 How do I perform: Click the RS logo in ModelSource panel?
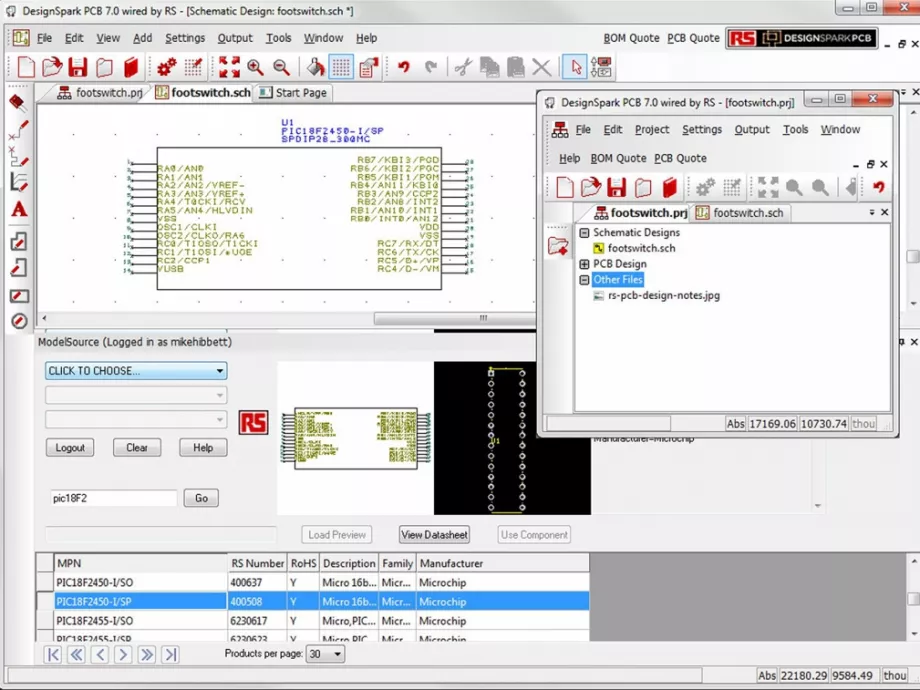point(253,422)
